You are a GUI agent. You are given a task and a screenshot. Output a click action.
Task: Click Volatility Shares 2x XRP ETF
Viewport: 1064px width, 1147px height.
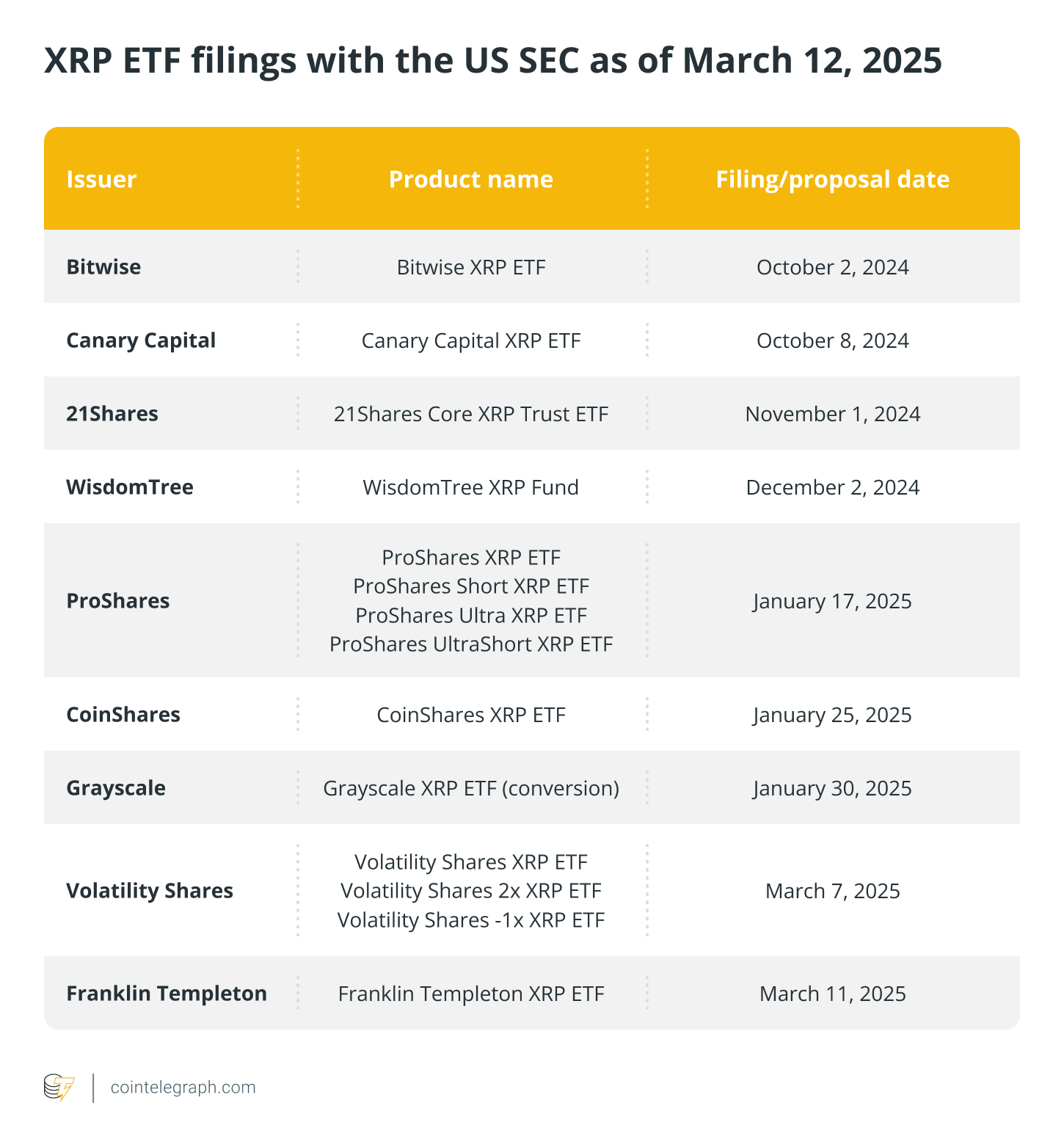coord(471,891)
